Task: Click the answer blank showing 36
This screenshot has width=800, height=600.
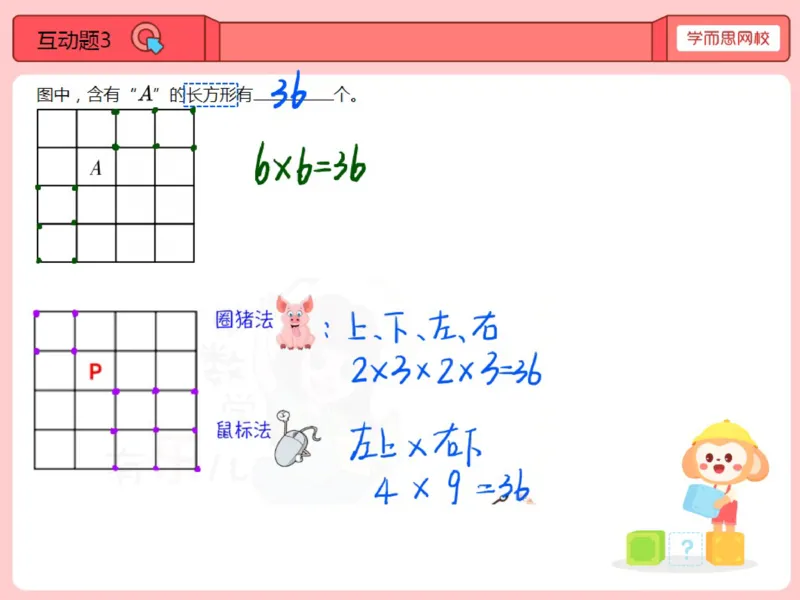Action: coord(293,91)
